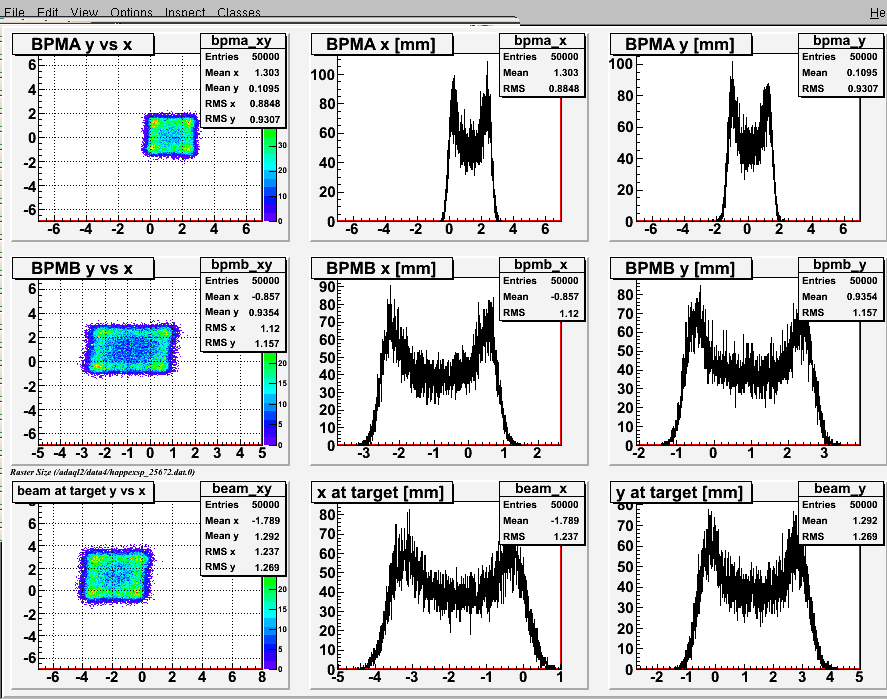Open the Classes menu

click(x=239, y=12)
